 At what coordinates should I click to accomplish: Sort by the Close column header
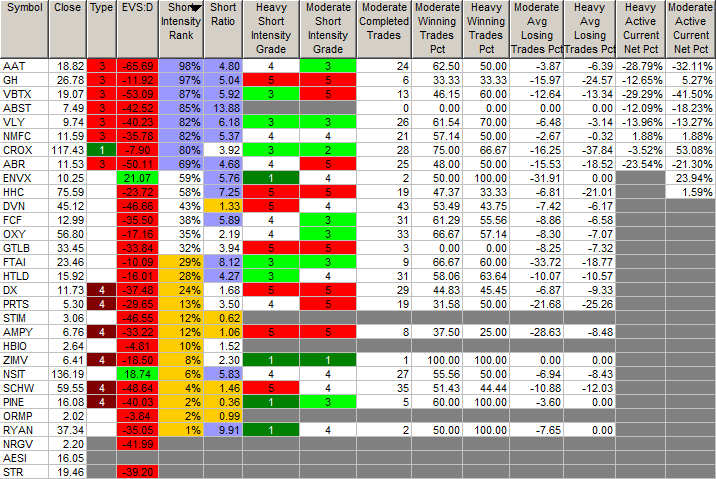click(x=67, y=29)
